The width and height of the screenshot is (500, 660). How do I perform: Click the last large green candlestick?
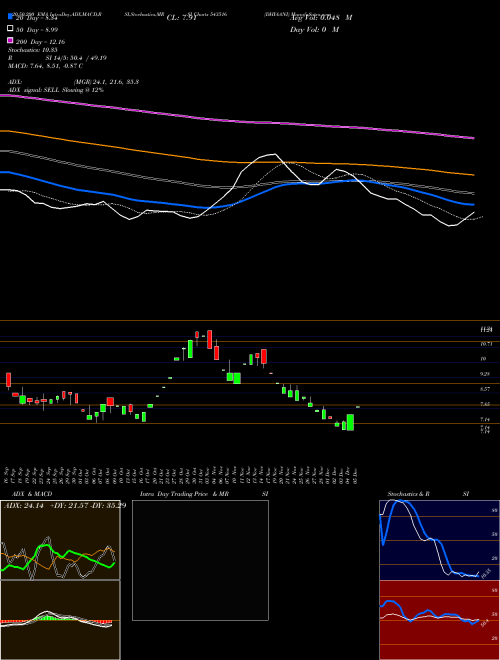pyautogui.click(x=350, y=422)
